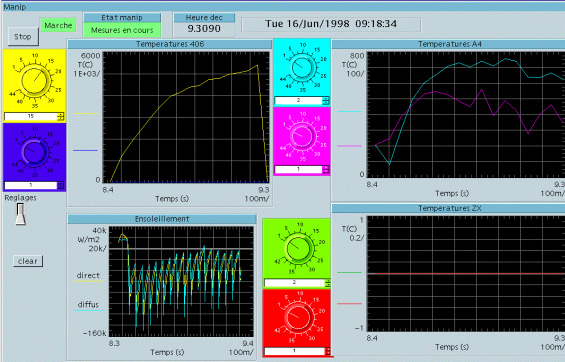Click the magenta knob value field showing 1
The height and width of the screenshot is (362, 565).
pos(298,169)
